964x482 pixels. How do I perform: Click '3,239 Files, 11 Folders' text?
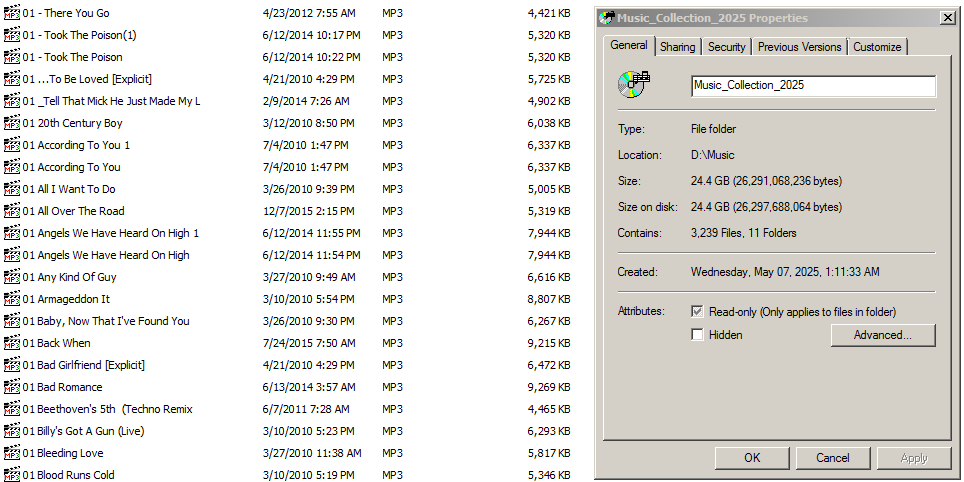click(744, 233)
